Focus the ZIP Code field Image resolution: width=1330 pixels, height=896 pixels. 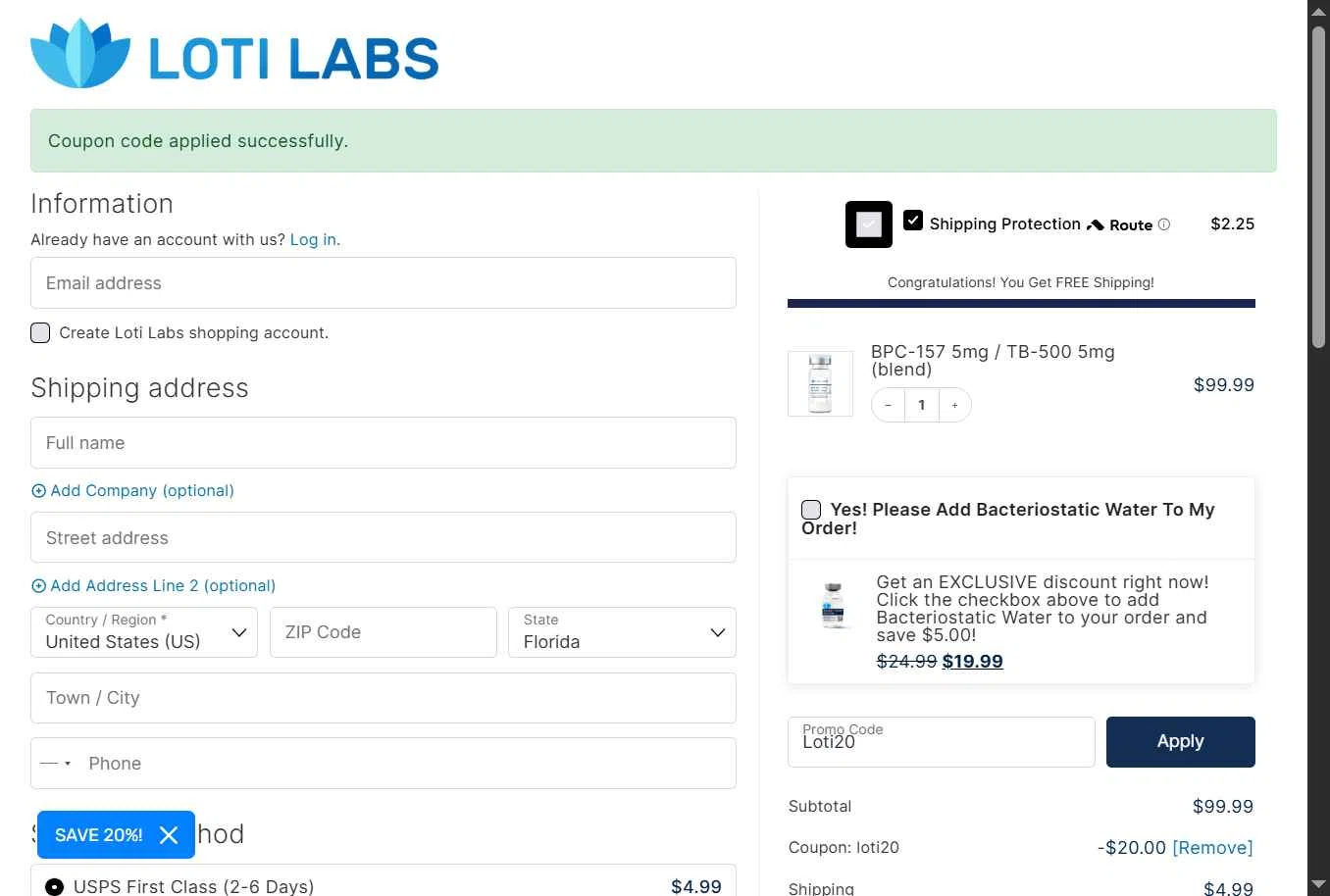click(384, 632)
